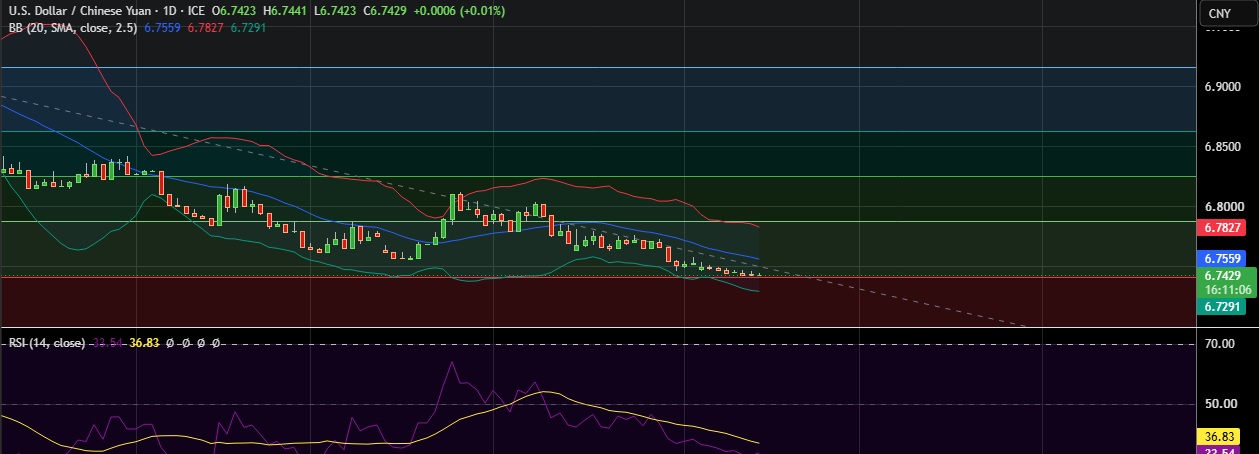Click the 70.00 label on RSI axis

1219,344
